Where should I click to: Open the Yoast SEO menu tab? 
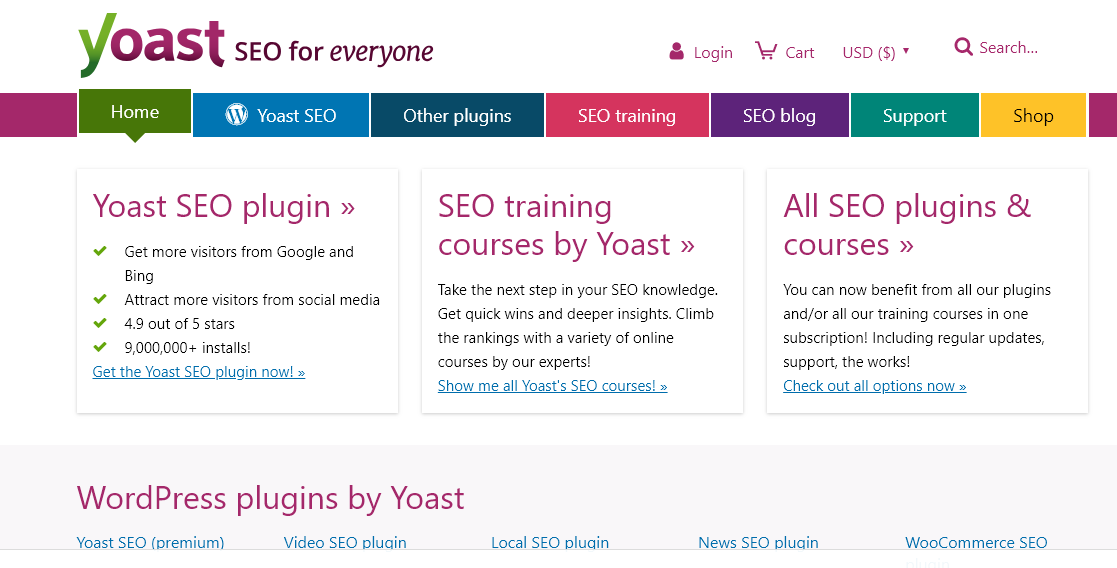pos(281,115)
